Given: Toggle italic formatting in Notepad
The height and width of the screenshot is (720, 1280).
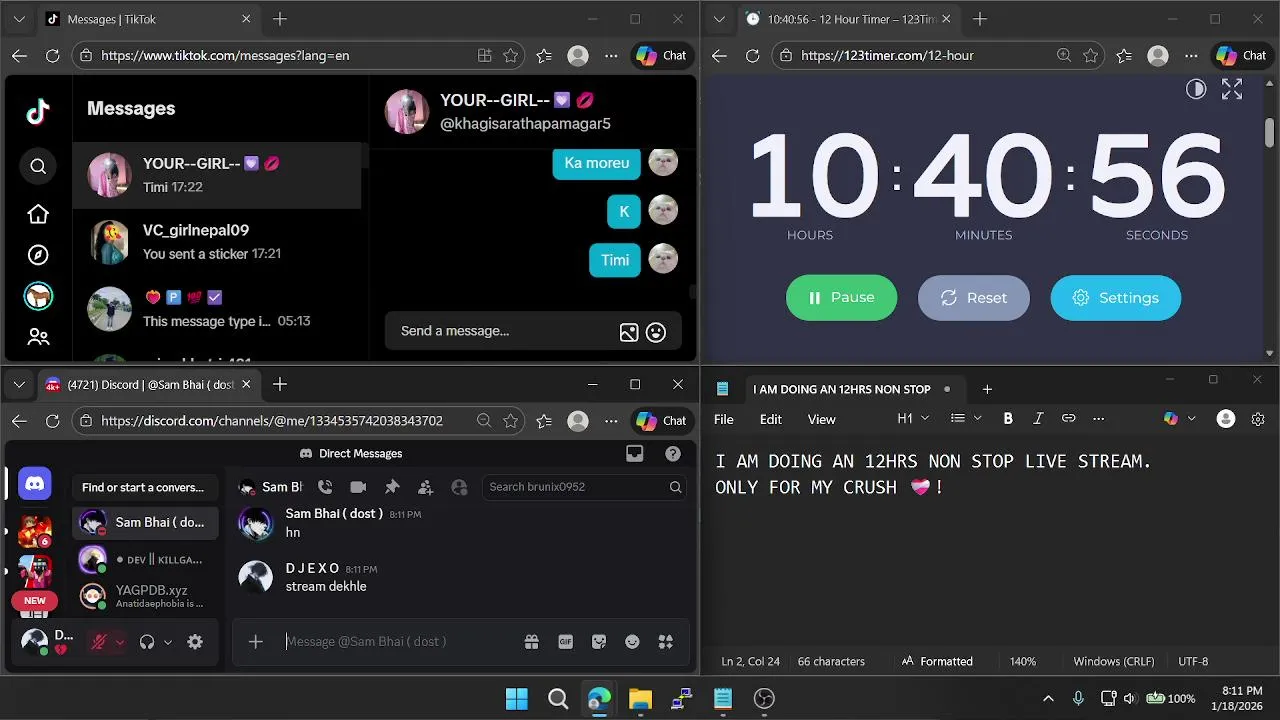Looking at the screenshot, I should (1038, 419).
